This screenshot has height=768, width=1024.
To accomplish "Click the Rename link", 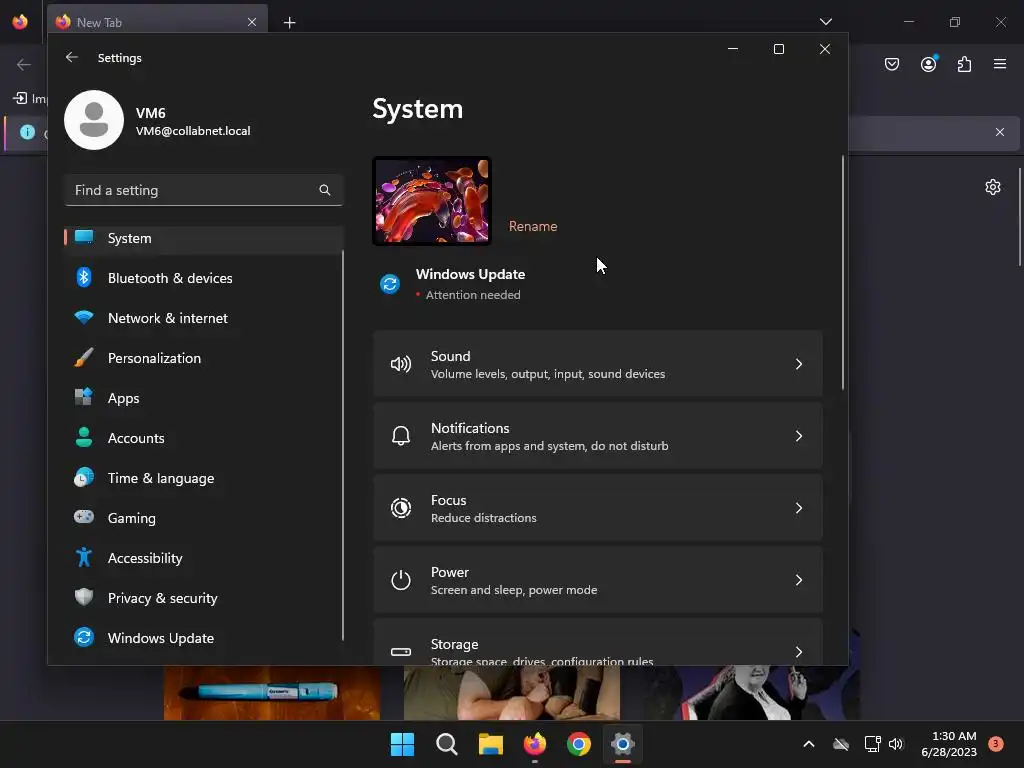I will point(533,226).
